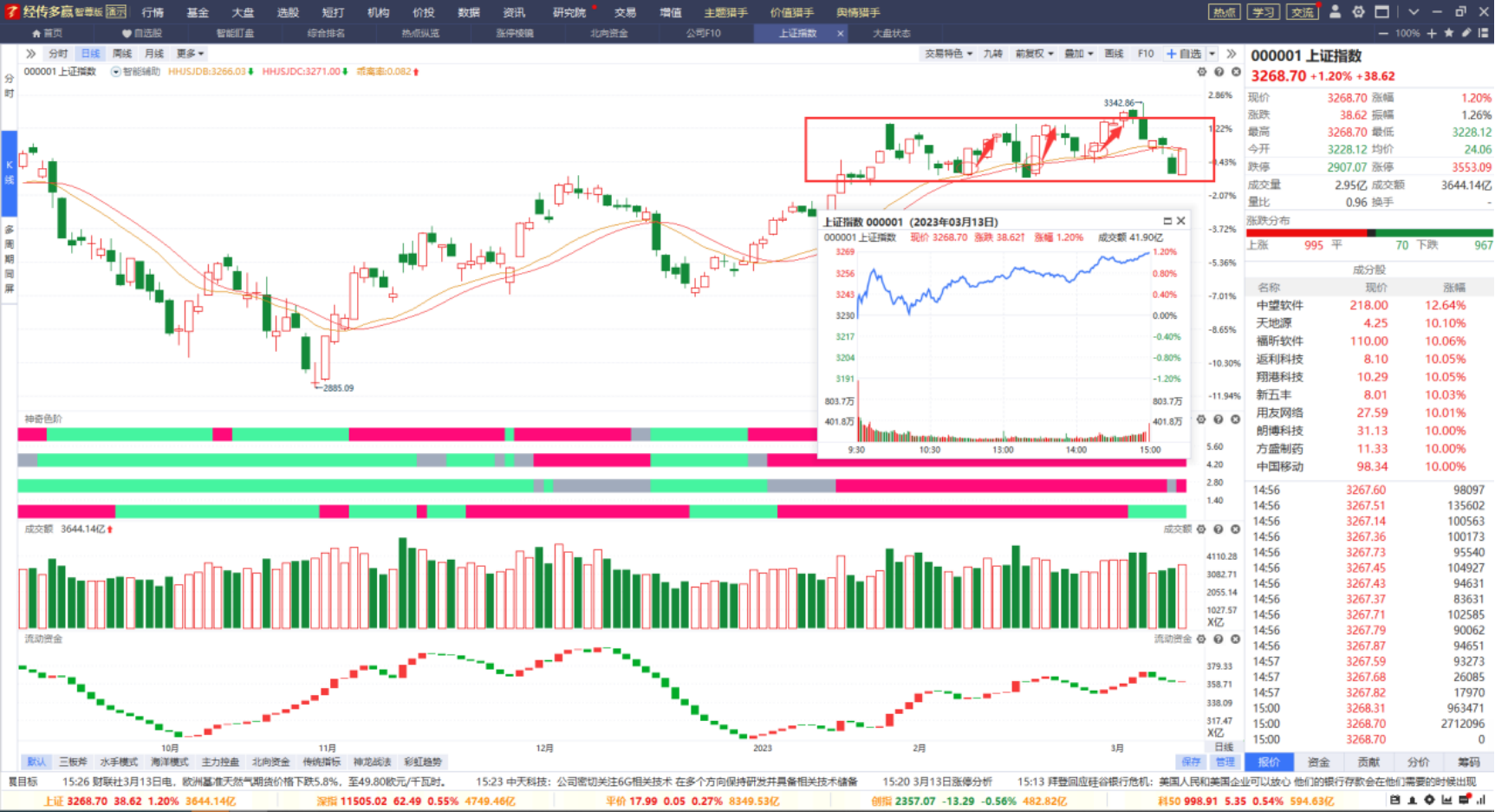The height and width of the screenshot is (812, 1495).
Task: Close the 上证指数 tab
Action: pyautogui.click(x=840, y=33)
